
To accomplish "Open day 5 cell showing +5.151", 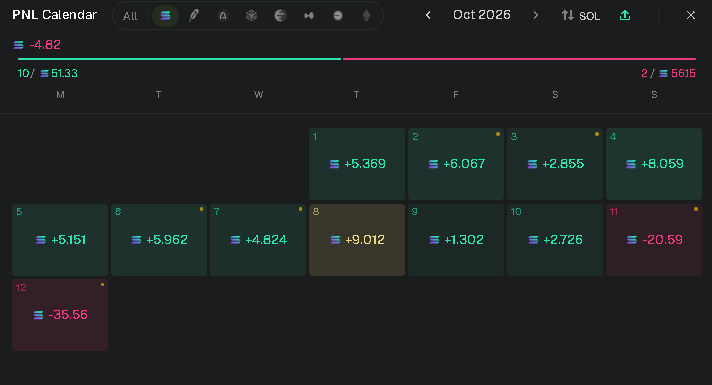I will click(60, 240).
